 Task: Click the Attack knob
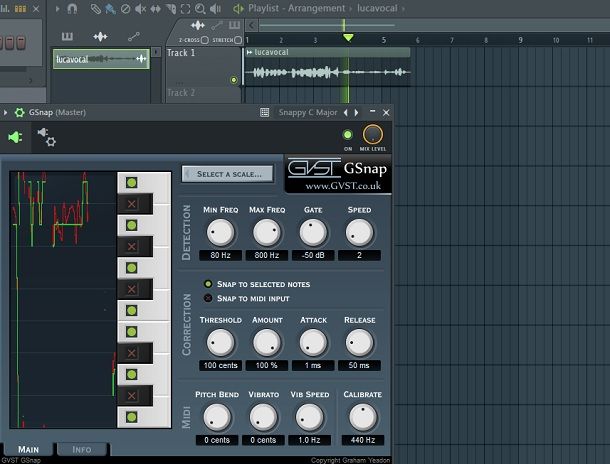coord(313,343)
